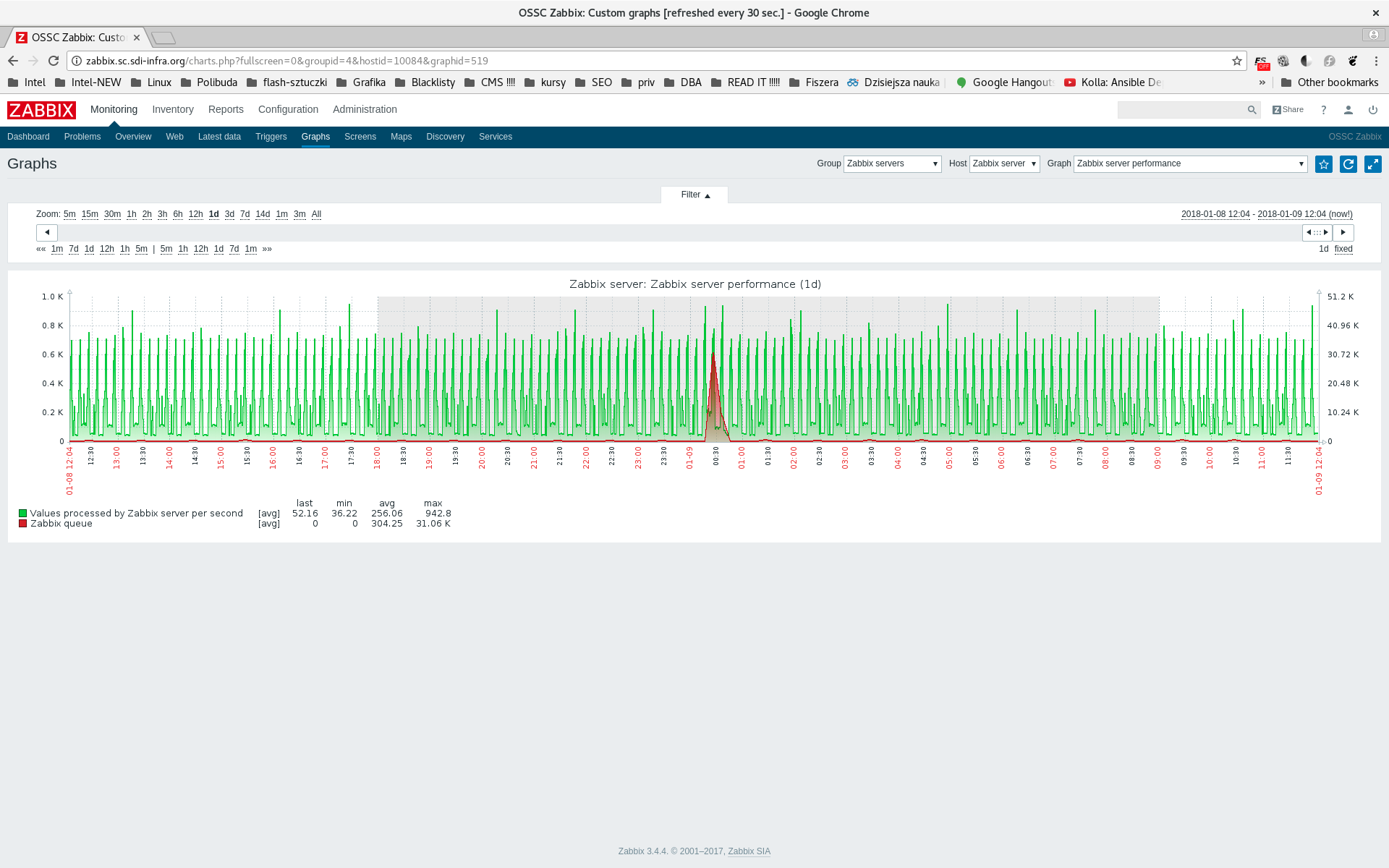The height and width of the screenshot is (868, 1389).
Task: Toggle the fixed time period link
Action: (x=1343, y=249)
